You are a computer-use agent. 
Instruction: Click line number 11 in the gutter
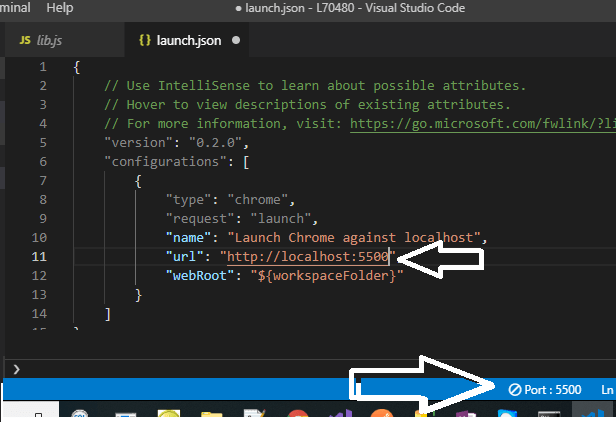click(40, 257)
